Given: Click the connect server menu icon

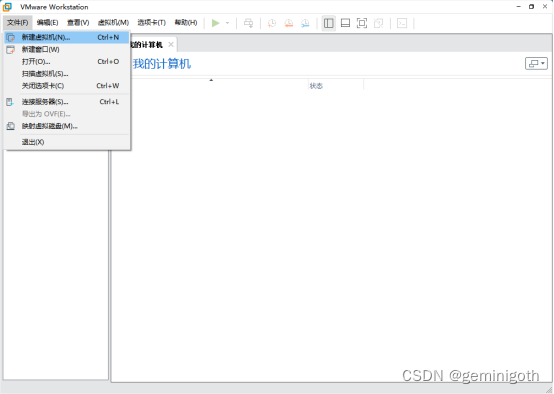Looking at the screenshot, I should point(10,102).
